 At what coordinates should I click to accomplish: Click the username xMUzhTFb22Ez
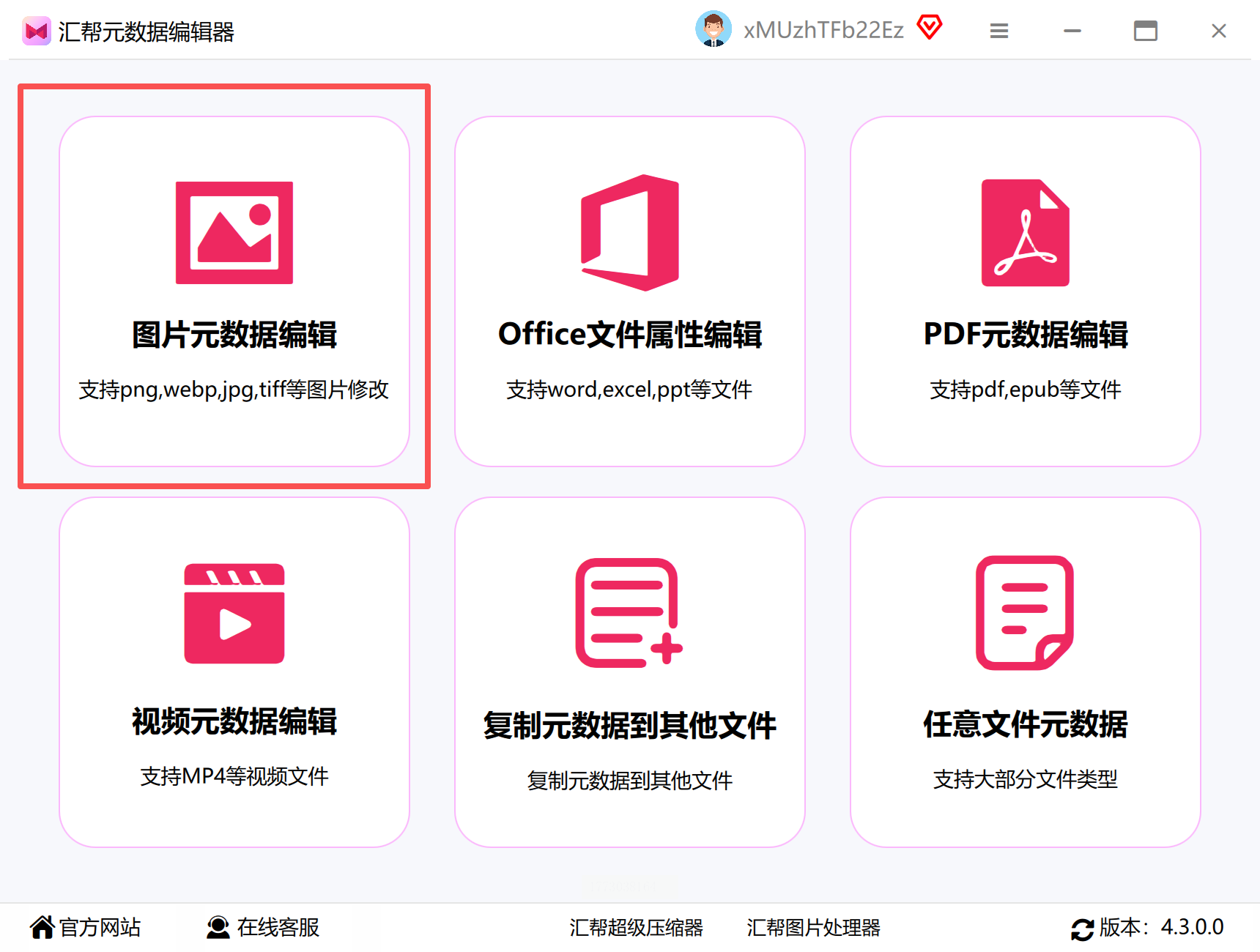tap(823, 30)
